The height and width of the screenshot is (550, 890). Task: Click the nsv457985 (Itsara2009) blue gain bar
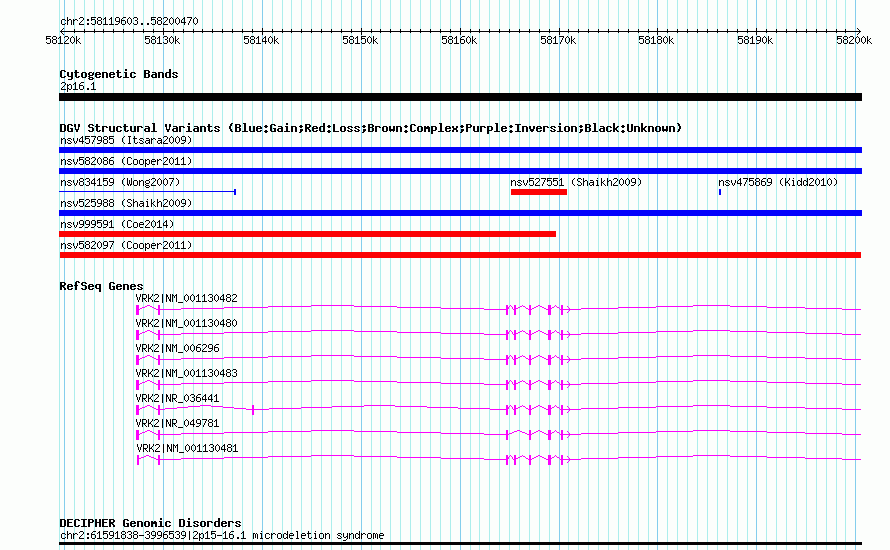click(x=460, y=150)
